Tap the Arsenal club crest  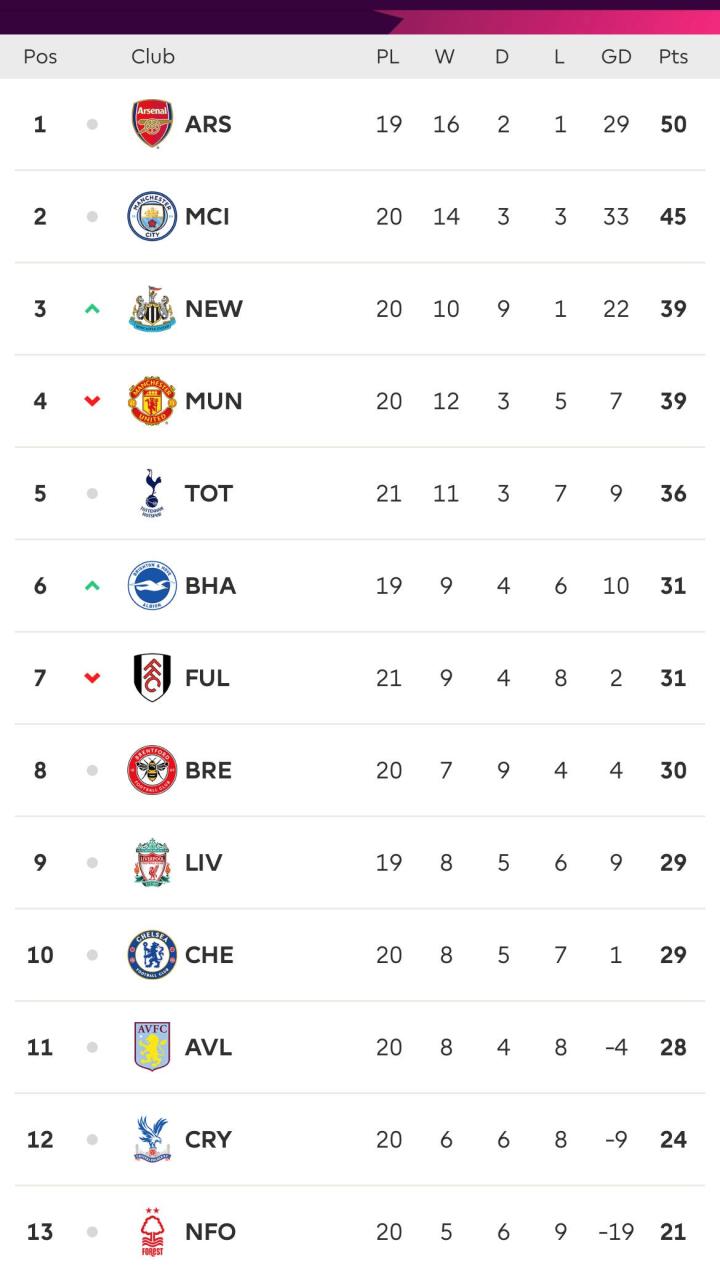[152, 124]
